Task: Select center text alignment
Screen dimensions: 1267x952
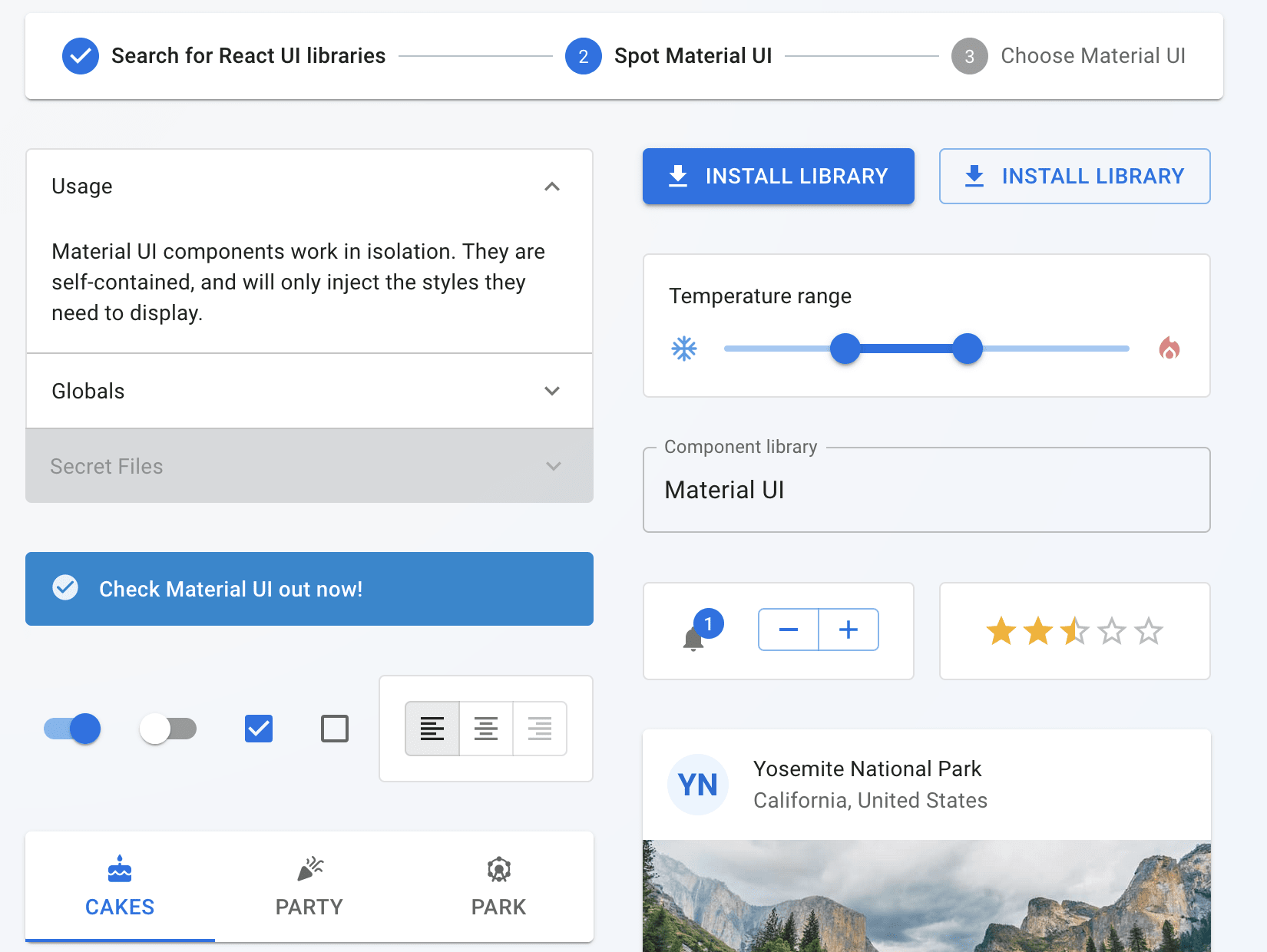Action: (486, 729)
